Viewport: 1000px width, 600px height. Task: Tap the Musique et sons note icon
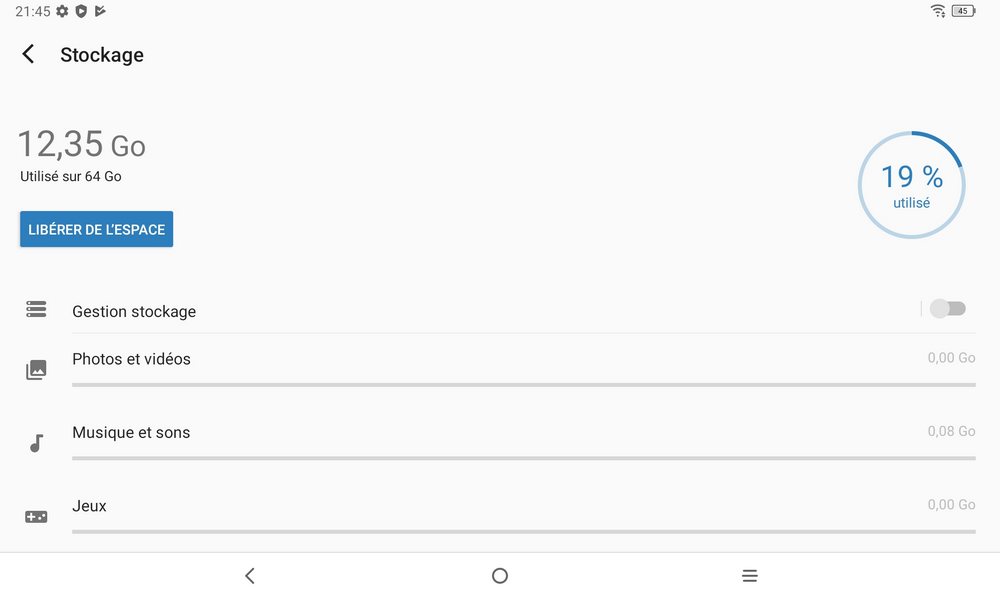tap(36, 443)
